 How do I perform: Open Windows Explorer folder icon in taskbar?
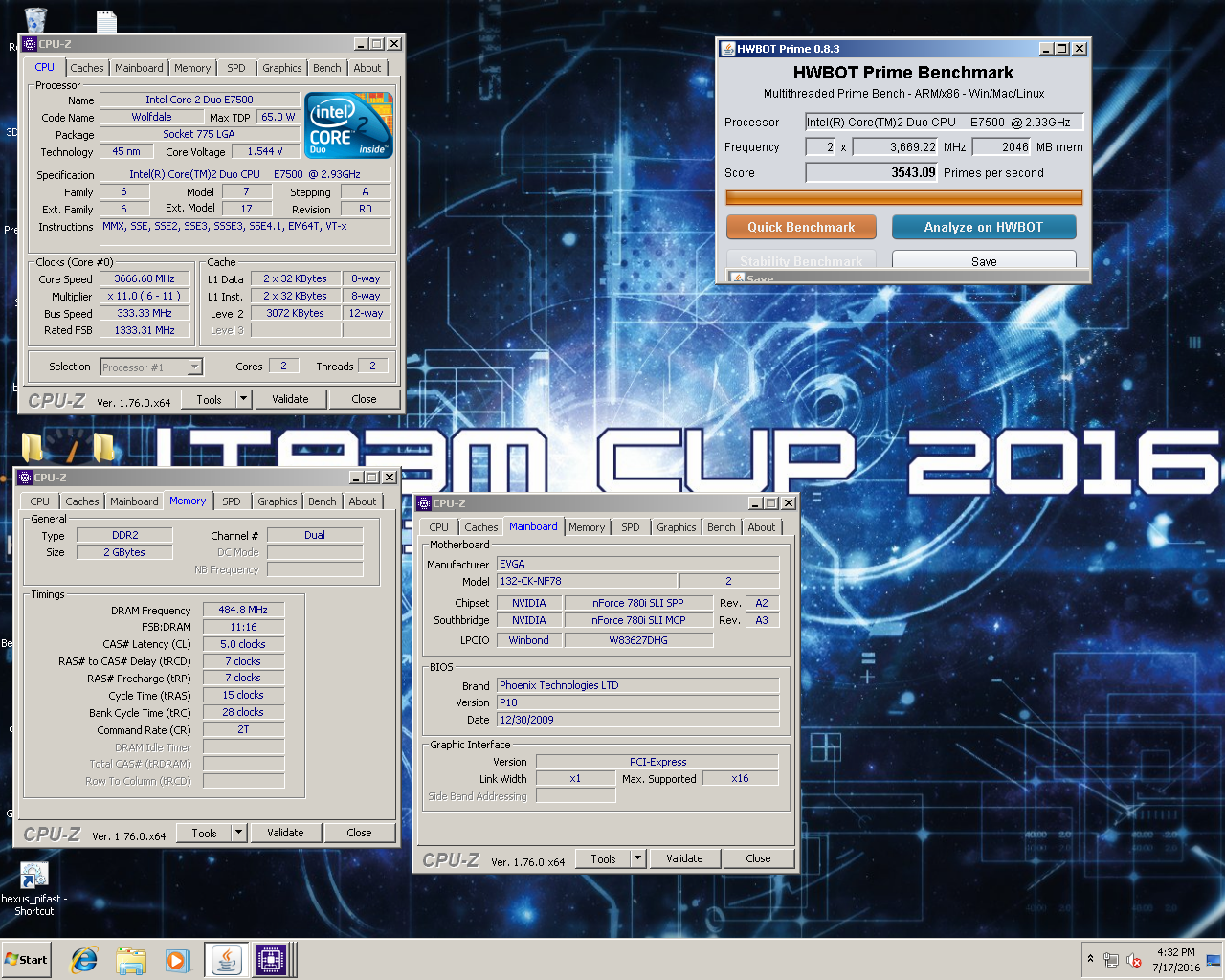coord(131,960)
